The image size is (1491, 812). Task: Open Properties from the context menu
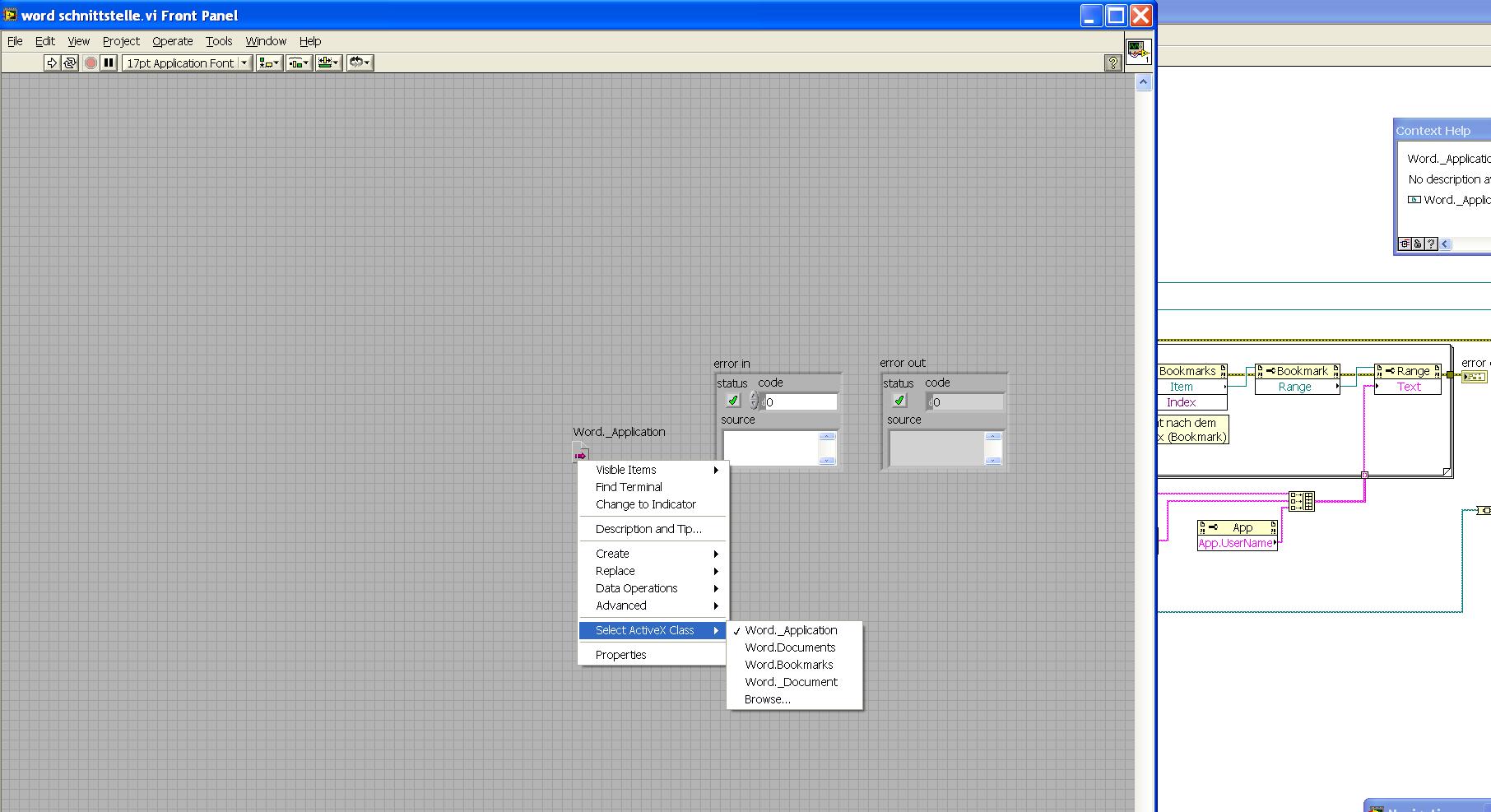coord(653,655)
